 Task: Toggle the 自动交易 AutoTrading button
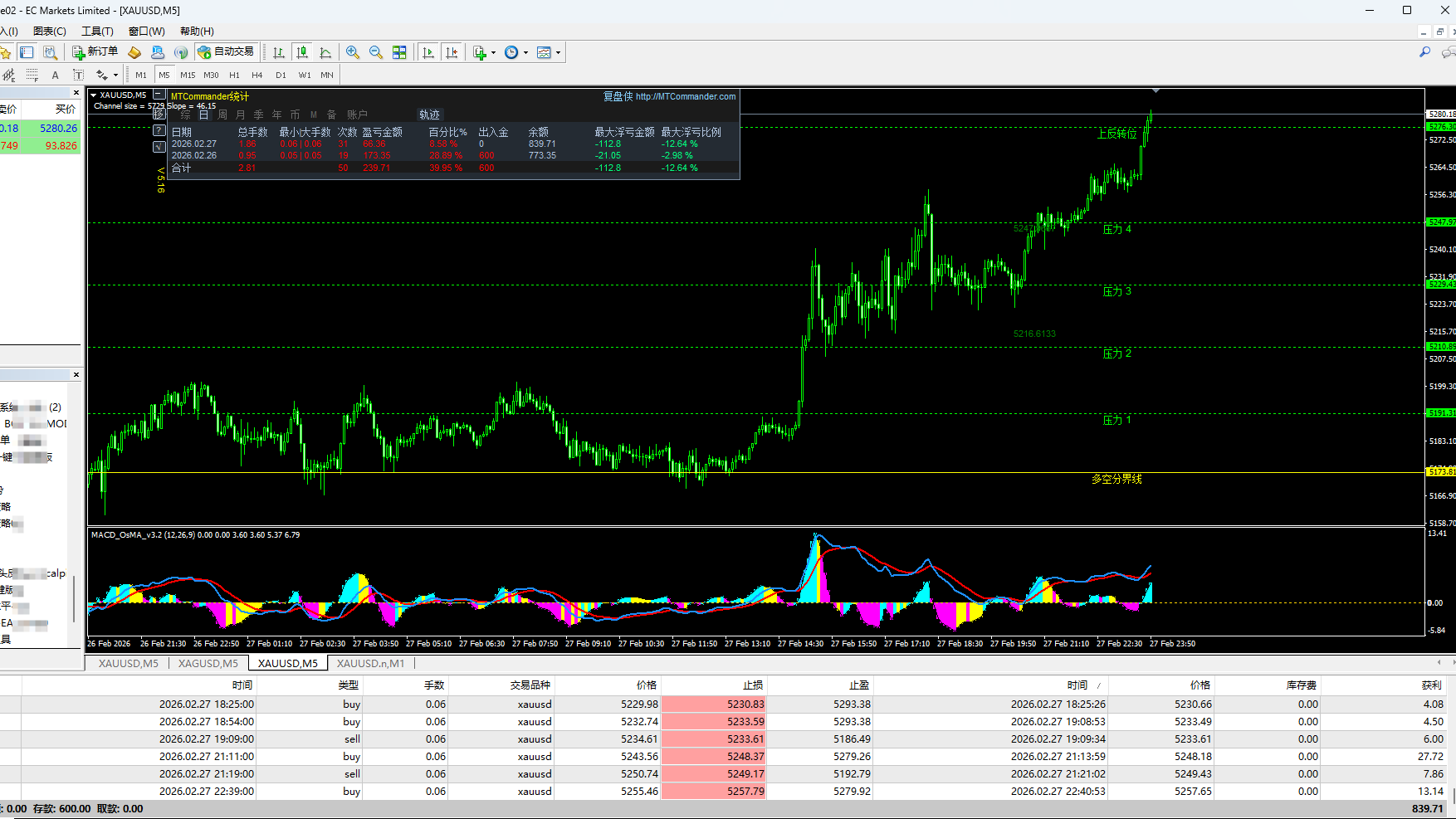point(226,52)
